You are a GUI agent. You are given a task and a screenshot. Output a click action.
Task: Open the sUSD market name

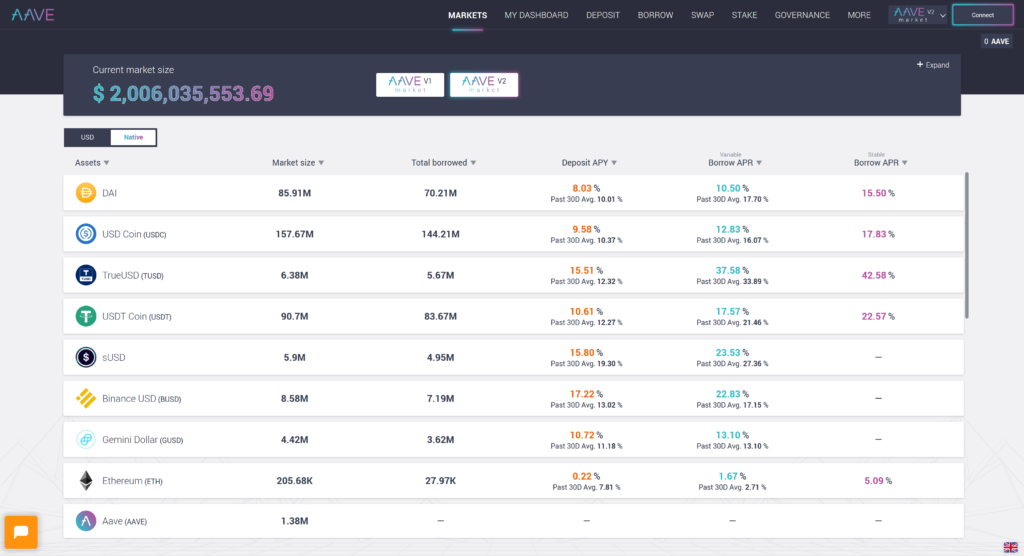coord(114,357)
